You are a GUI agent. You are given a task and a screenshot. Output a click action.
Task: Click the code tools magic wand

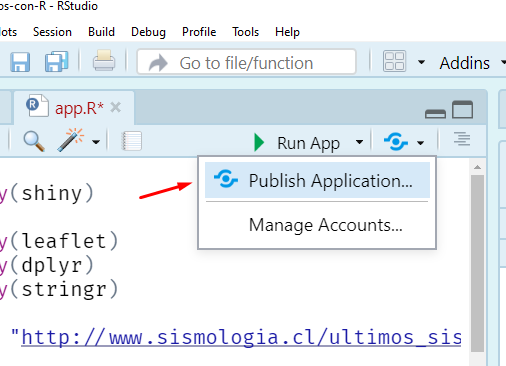tap(71, 140)
